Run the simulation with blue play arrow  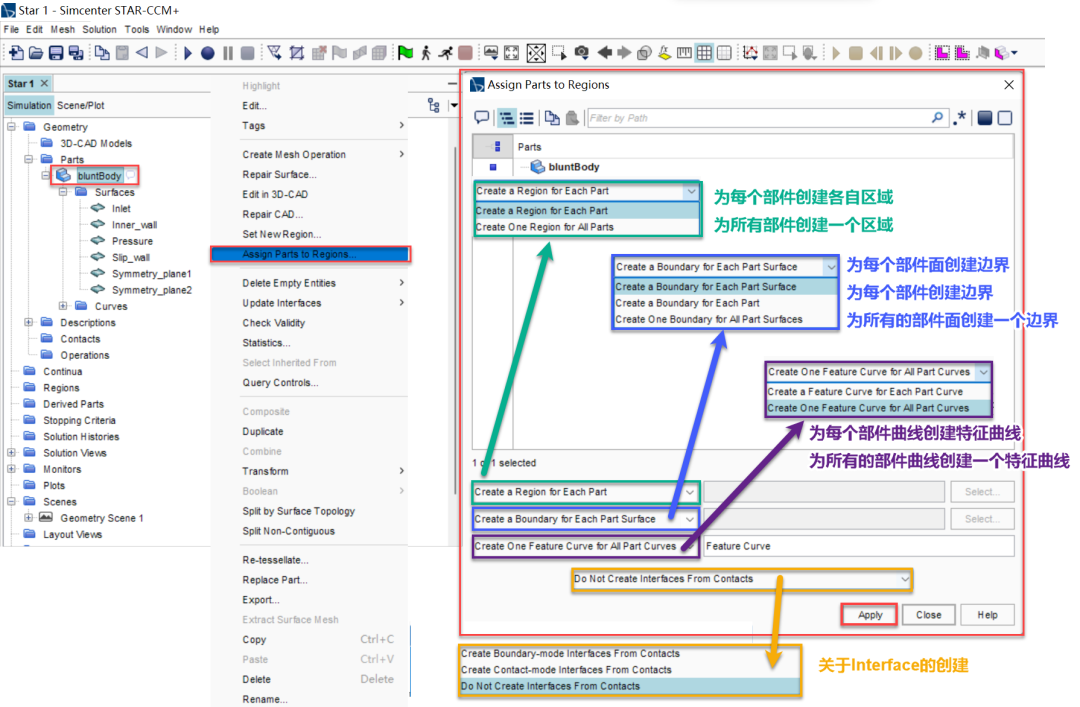pos(187,52)
